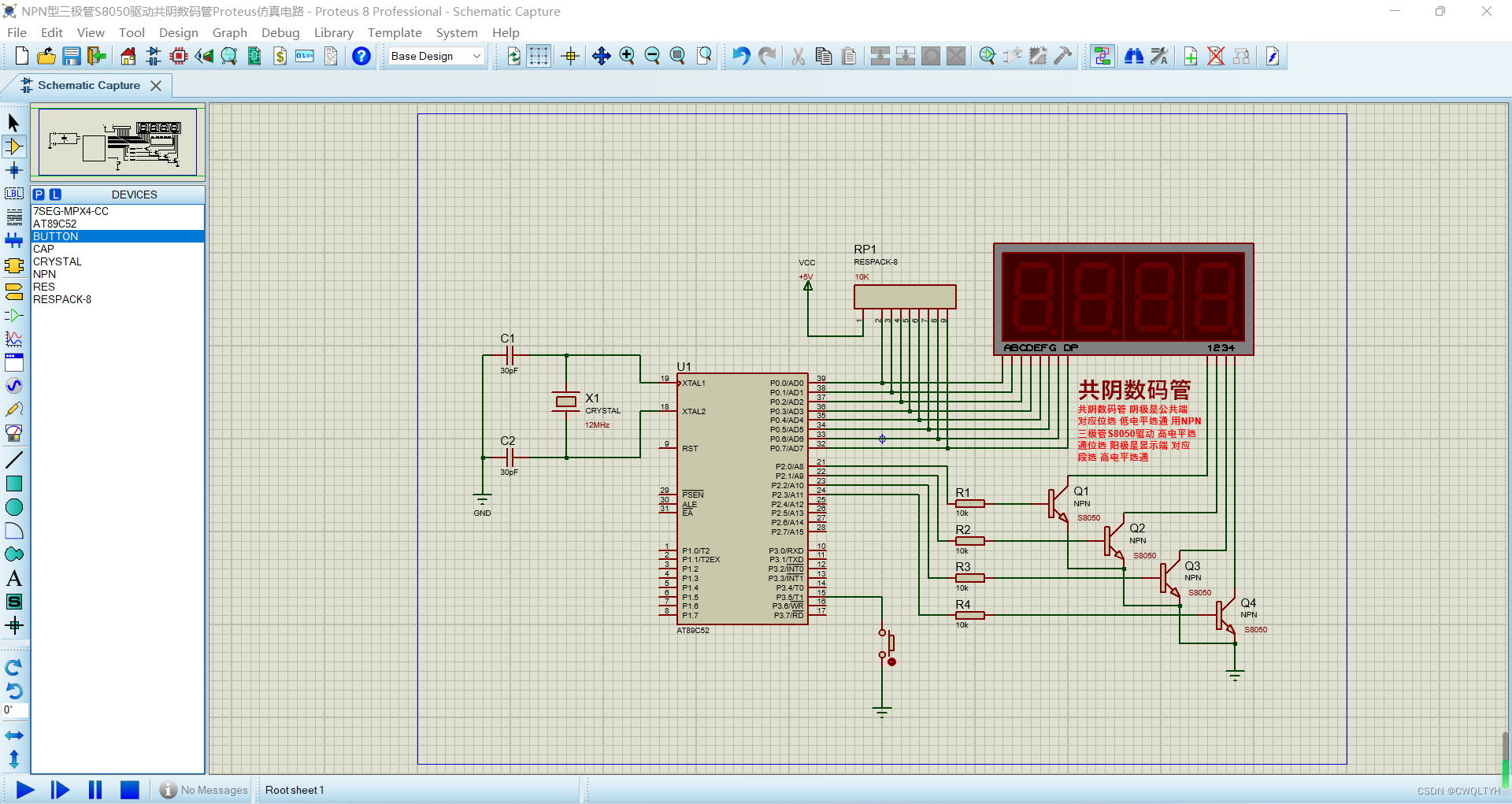This screenshot has height=804, width=1512.
Task: Open the File menu
Action: point(17,32)
